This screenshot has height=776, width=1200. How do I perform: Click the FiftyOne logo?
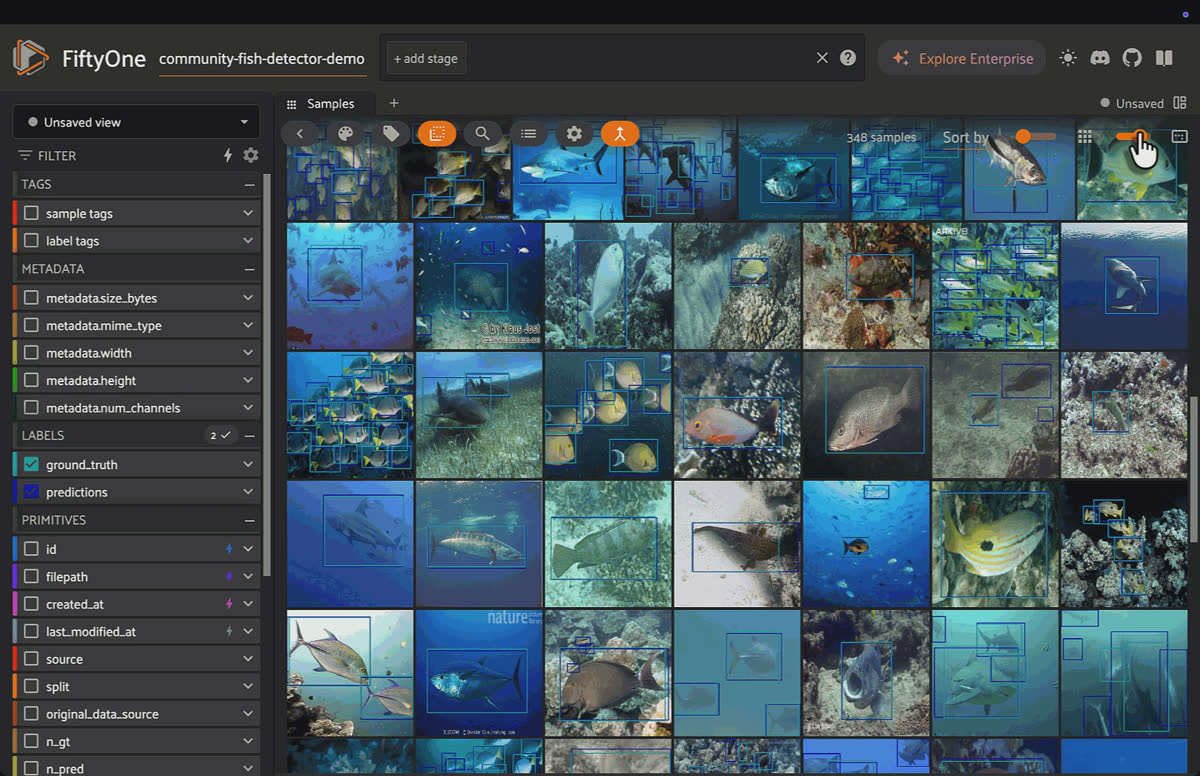(x=31, y=58)
